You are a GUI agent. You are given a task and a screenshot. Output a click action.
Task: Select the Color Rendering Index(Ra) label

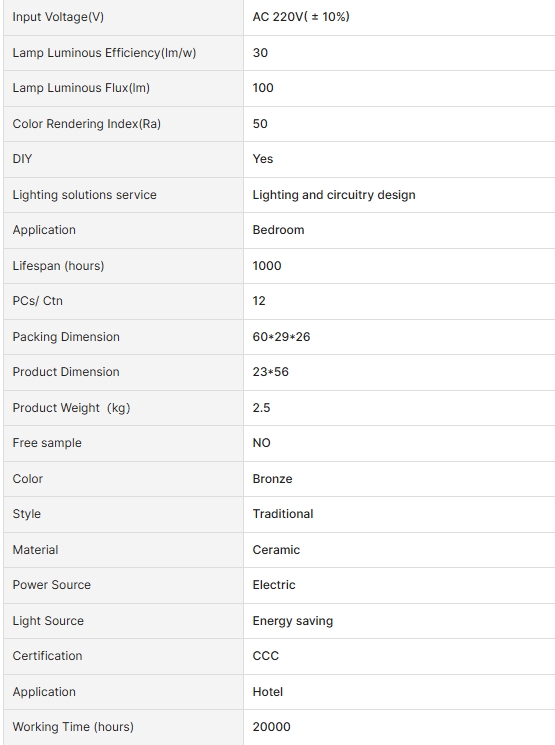[x=86, y=124]
